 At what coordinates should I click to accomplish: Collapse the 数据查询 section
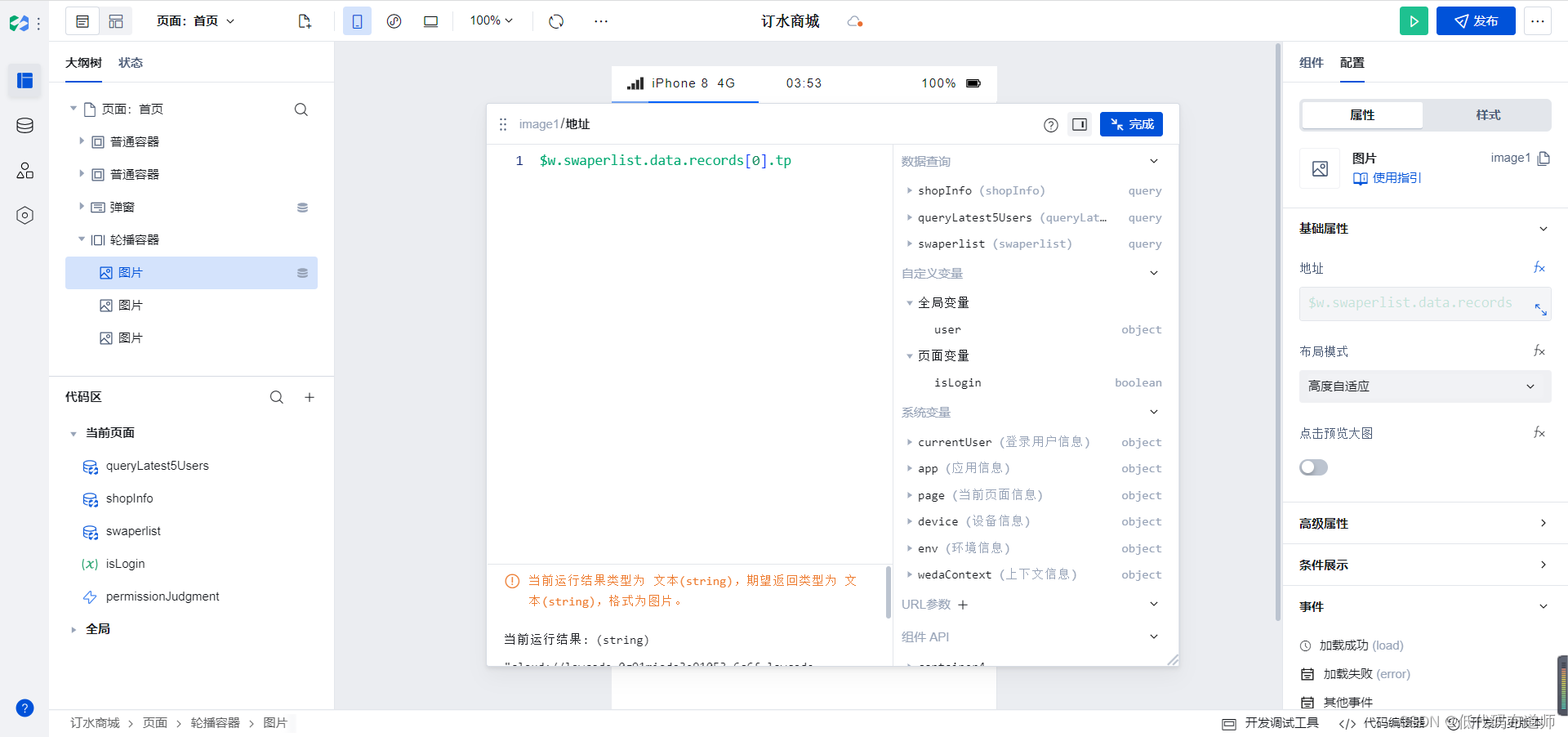point(1154,162)
